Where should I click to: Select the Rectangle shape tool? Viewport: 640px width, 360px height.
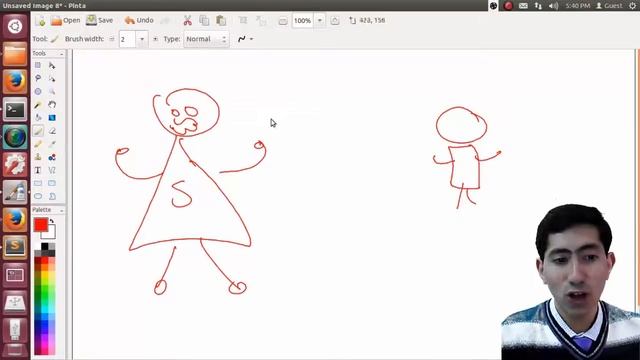pyautogui.click(x=38, y=183)
